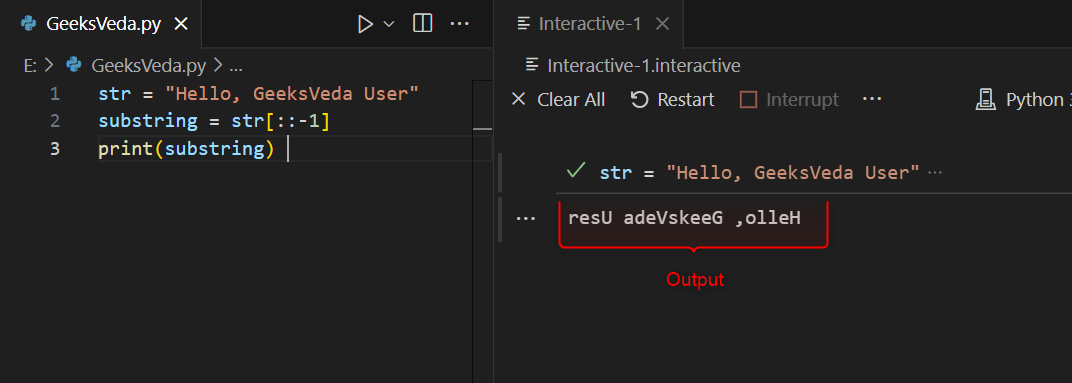1072x383 pixels.
Task: Click Python file icon in breadcrumb
Action: [x=74, y=66]
